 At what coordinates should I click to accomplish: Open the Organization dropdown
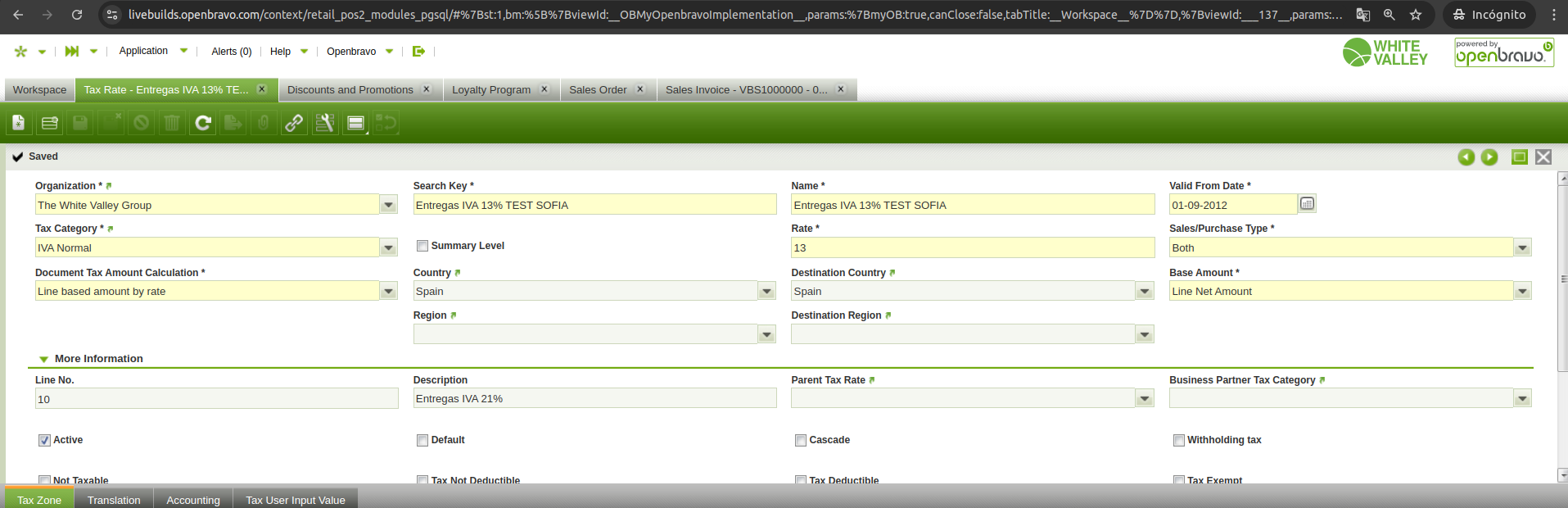pos(389,205)
